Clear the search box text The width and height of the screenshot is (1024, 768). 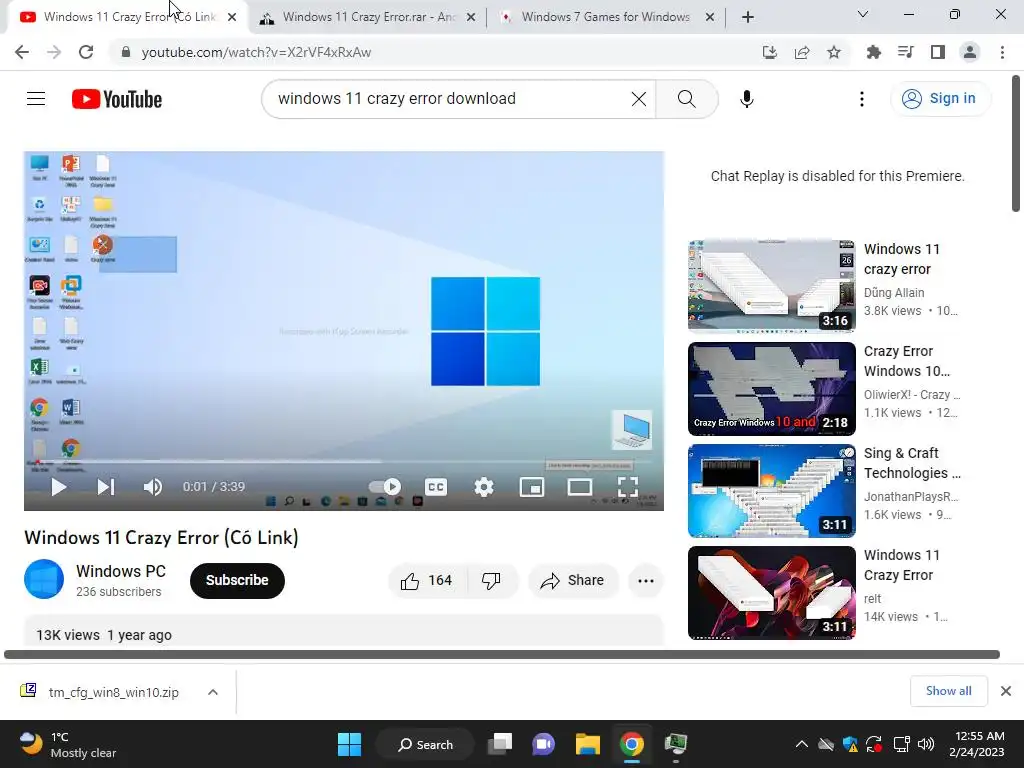[639, 99]
